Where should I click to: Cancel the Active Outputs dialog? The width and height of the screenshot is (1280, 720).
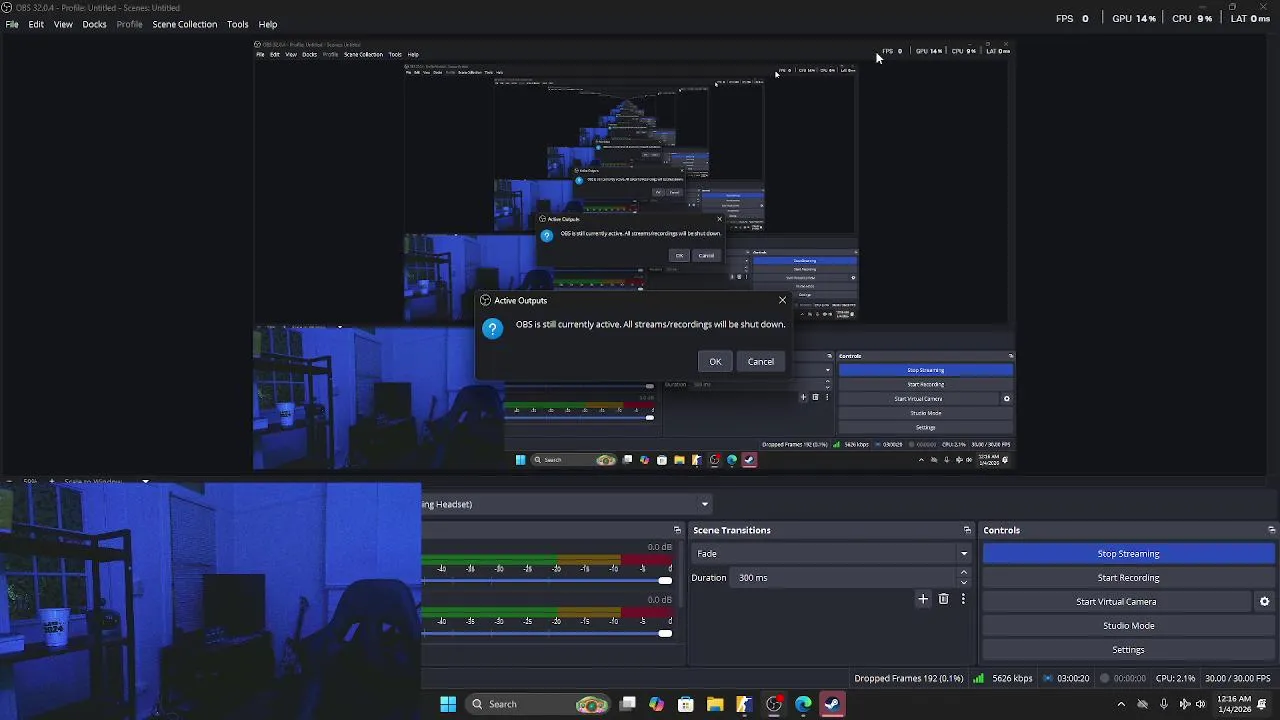760,361
